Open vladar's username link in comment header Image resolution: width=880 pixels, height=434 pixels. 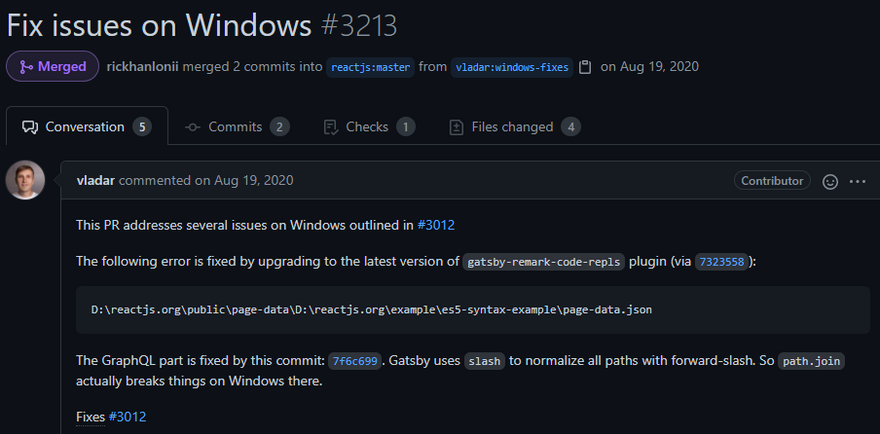[95, 180]
